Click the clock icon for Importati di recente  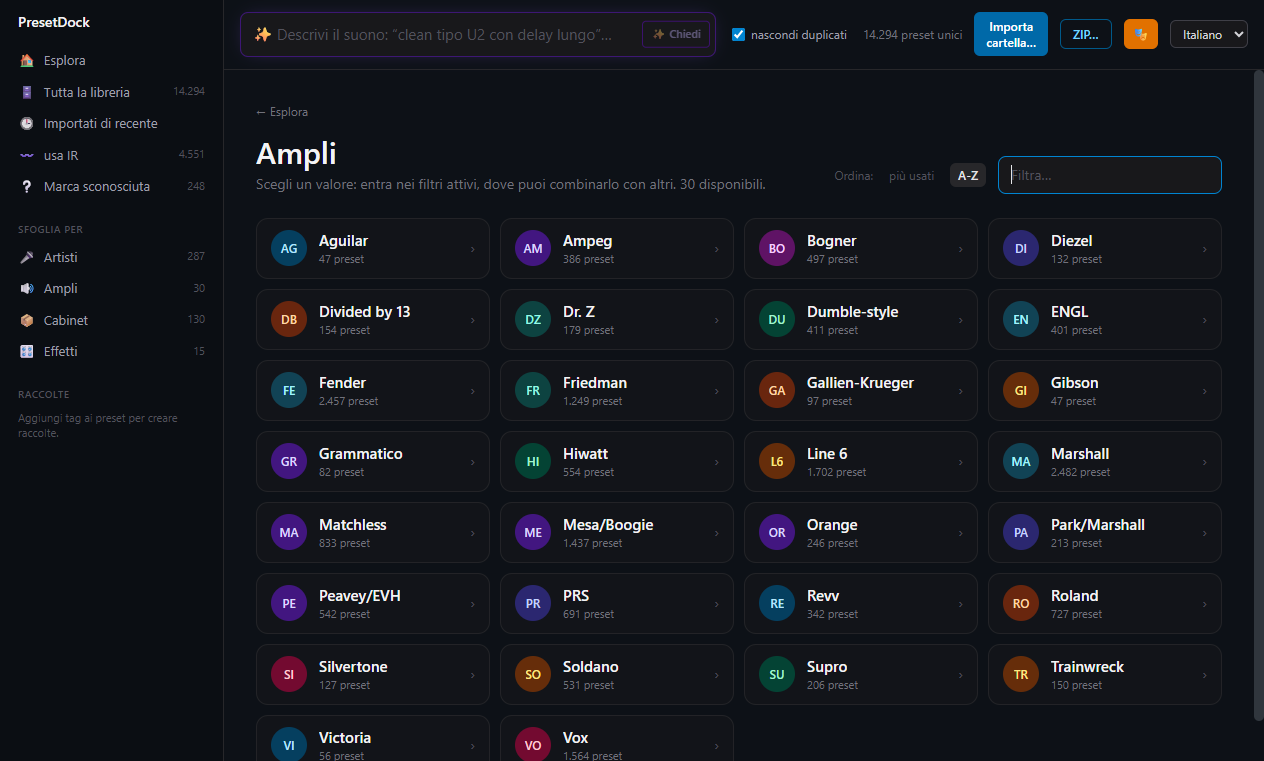27,124
